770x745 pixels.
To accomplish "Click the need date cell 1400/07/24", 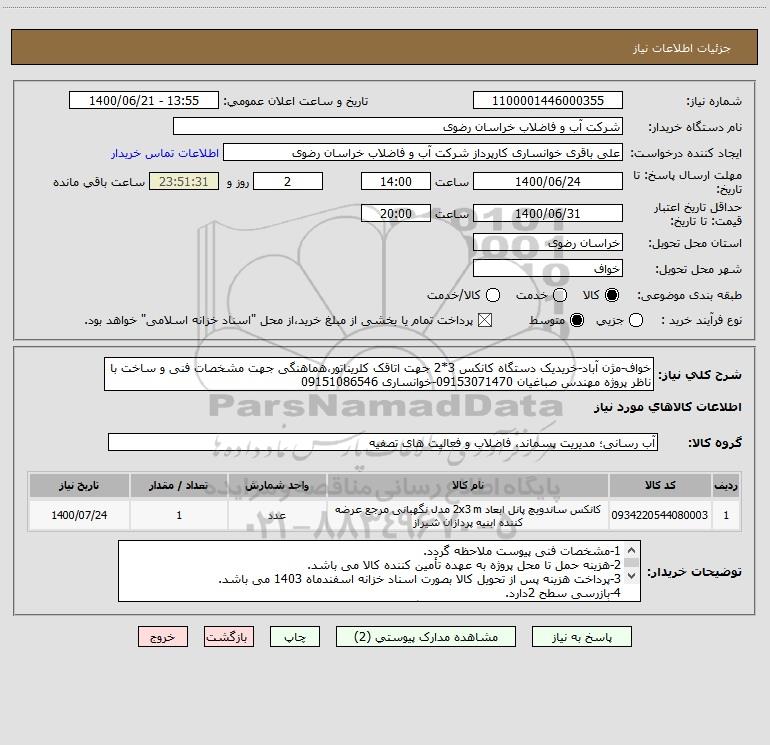I will (79, 515).
